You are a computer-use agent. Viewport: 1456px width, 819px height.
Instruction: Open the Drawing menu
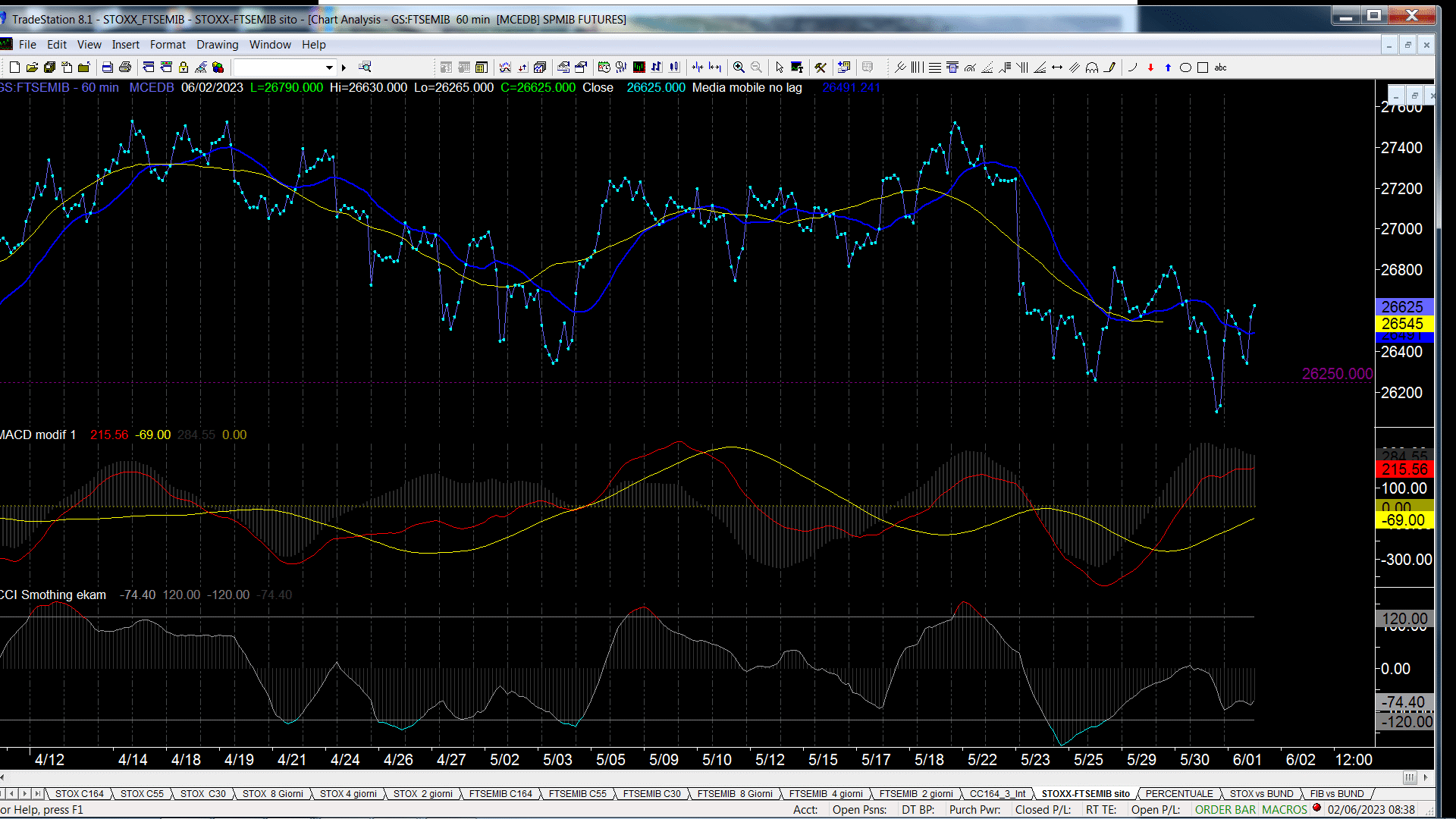217,45
